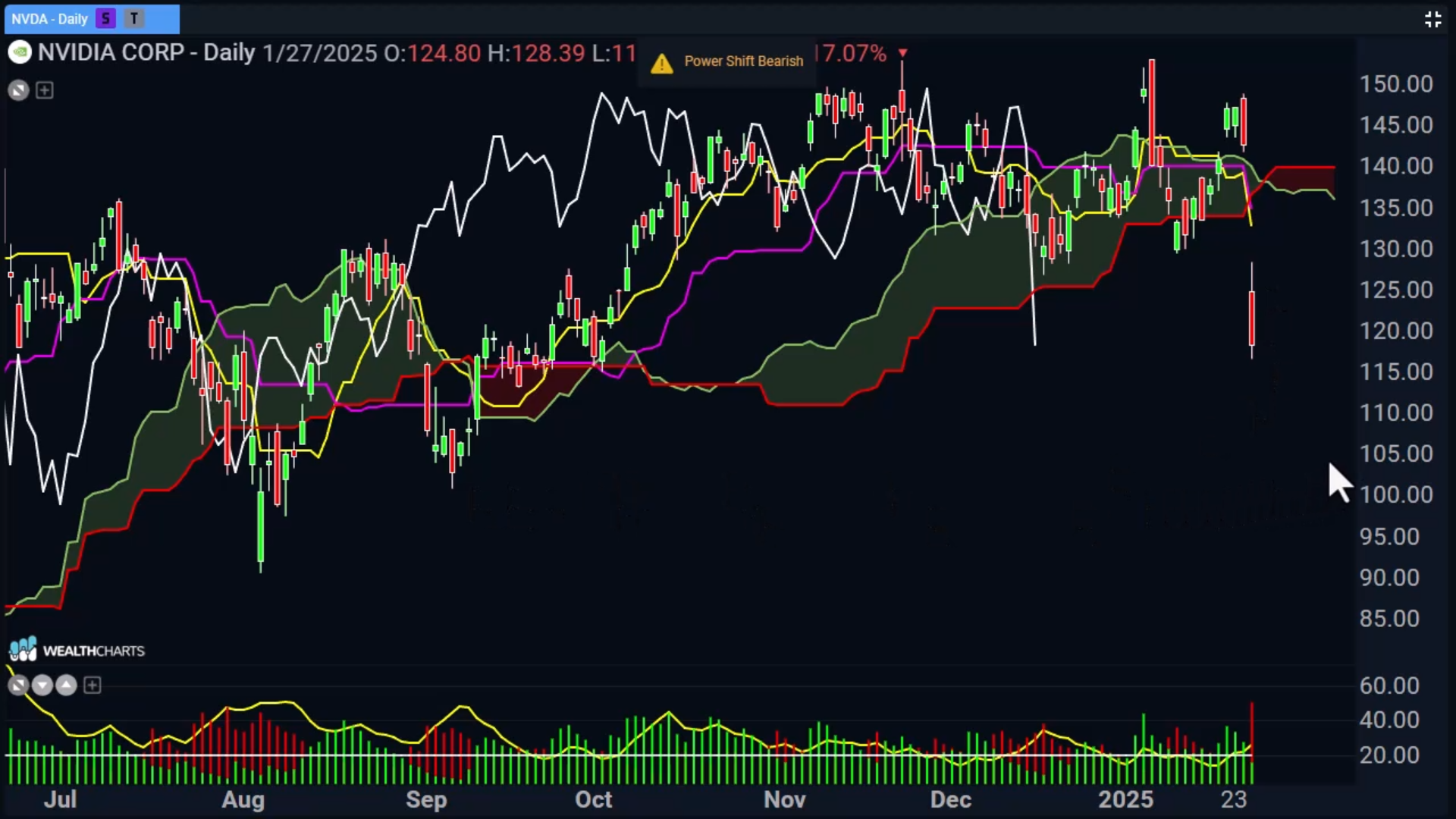Click the gray T badge on NVDA tab
The image size is (1456, 819).
click(x=134, y=19)
